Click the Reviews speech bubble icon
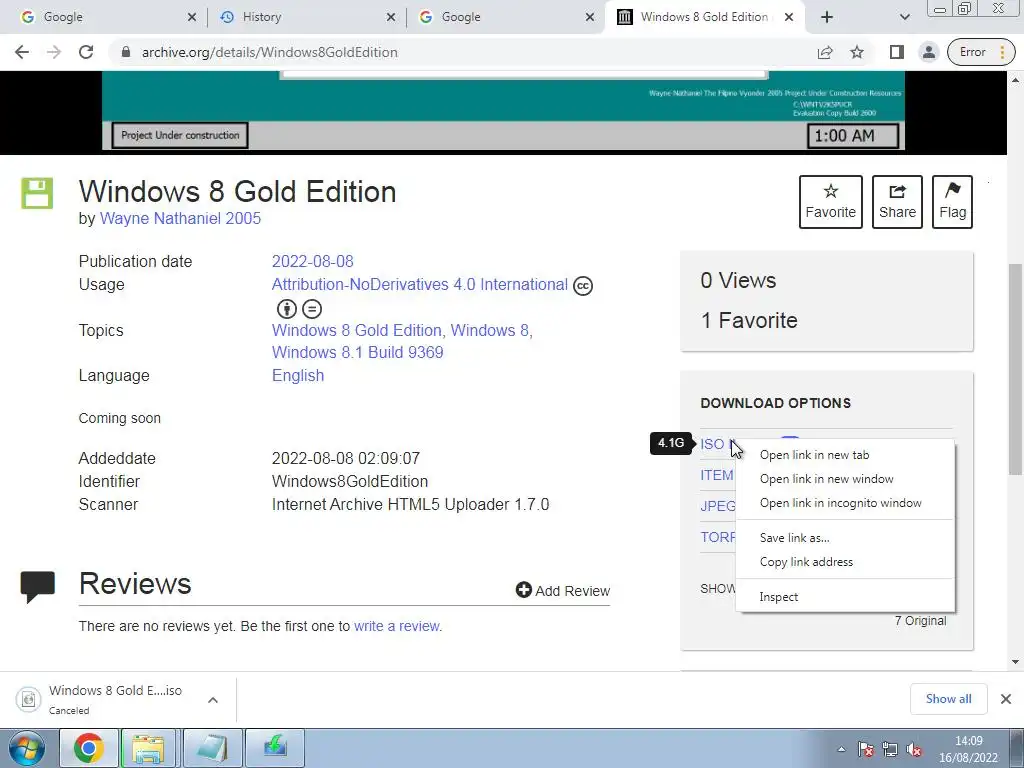Viewport: 1024px width, 768px height. [x=37, y=586]
